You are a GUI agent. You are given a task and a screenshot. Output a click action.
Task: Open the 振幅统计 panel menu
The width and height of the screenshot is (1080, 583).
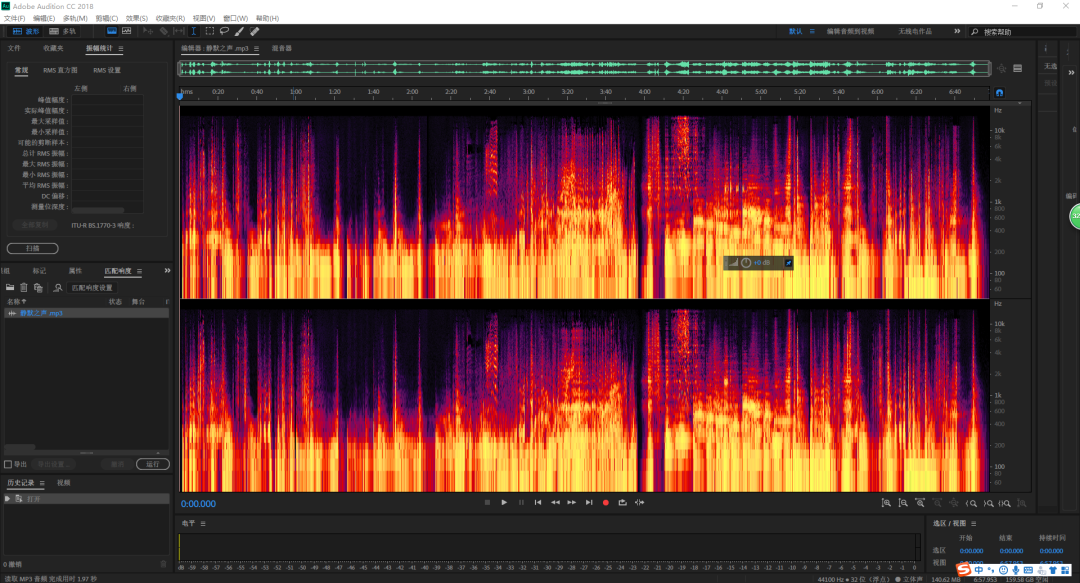pos(121,48)
